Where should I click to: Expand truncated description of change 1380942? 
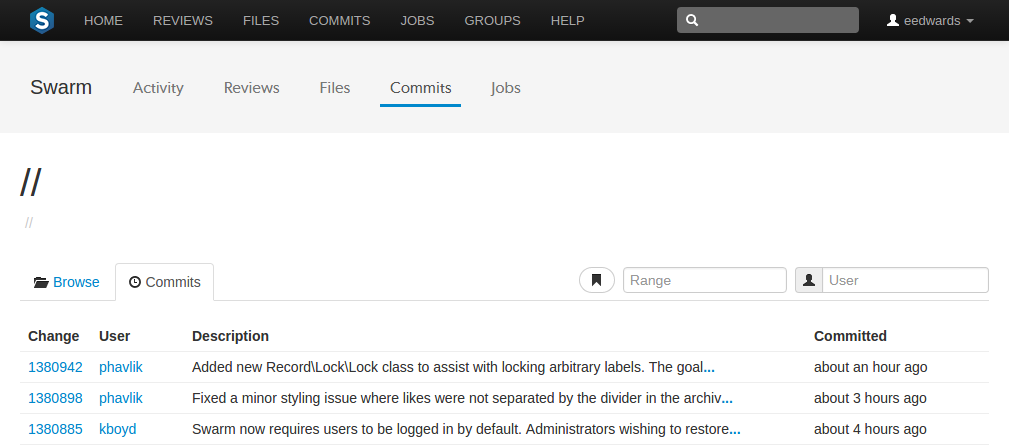(x=709, y=368)
